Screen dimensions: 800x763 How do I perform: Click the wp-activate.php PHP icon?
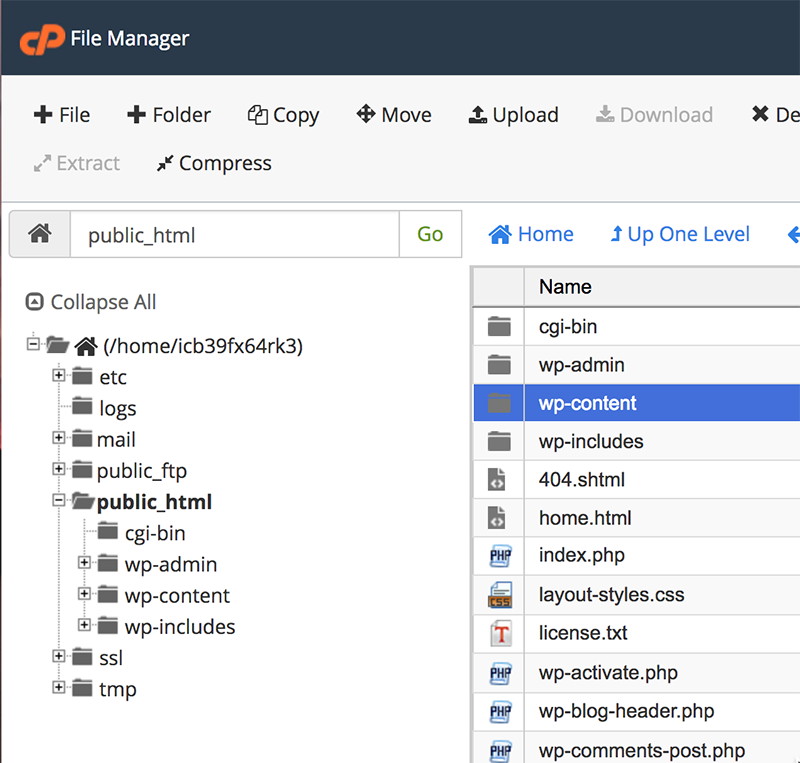500,674
